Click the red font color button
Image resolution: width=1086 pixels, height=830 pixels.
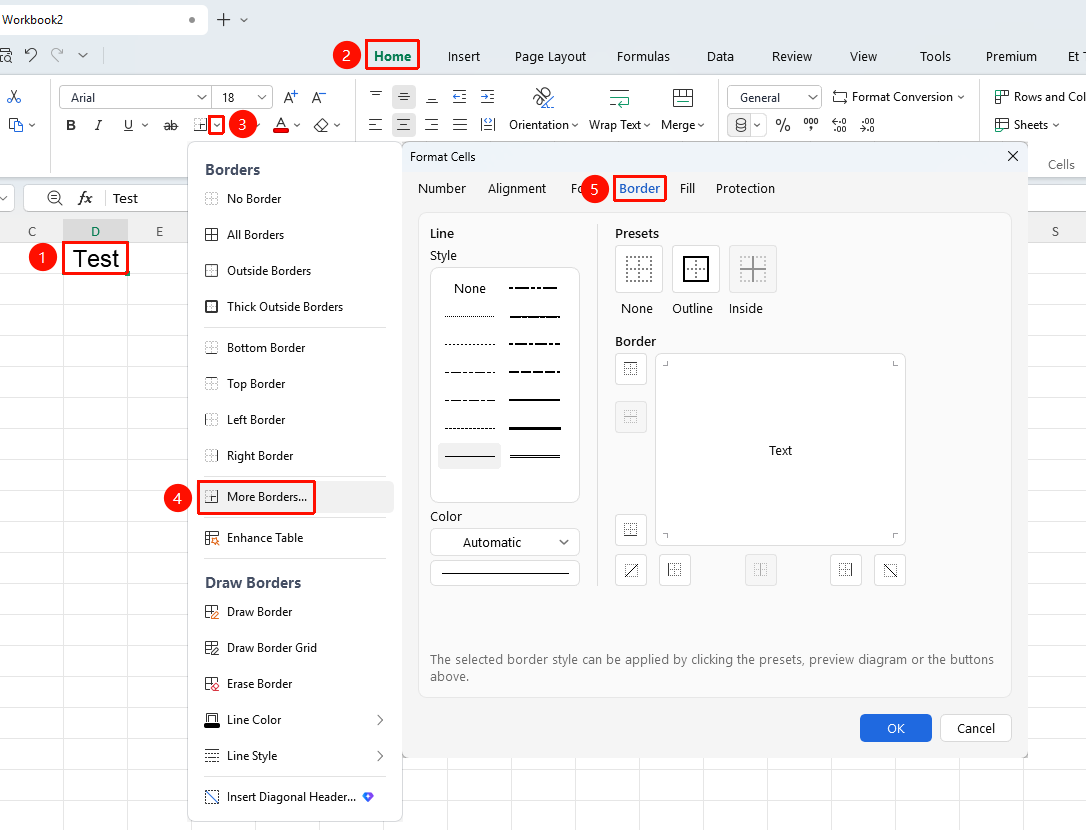pos(281,125)
